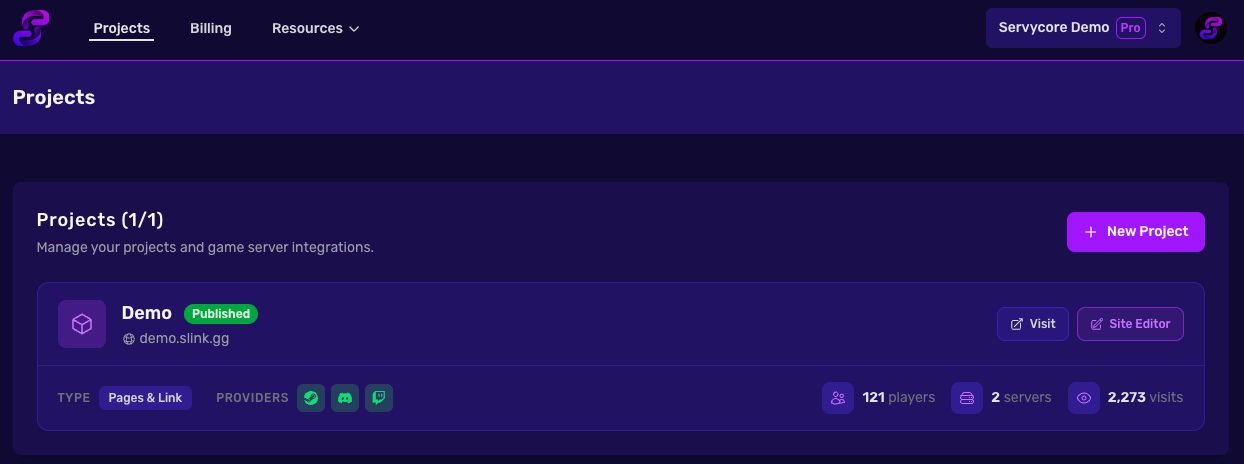Open the Billing tab

(211, 28)
